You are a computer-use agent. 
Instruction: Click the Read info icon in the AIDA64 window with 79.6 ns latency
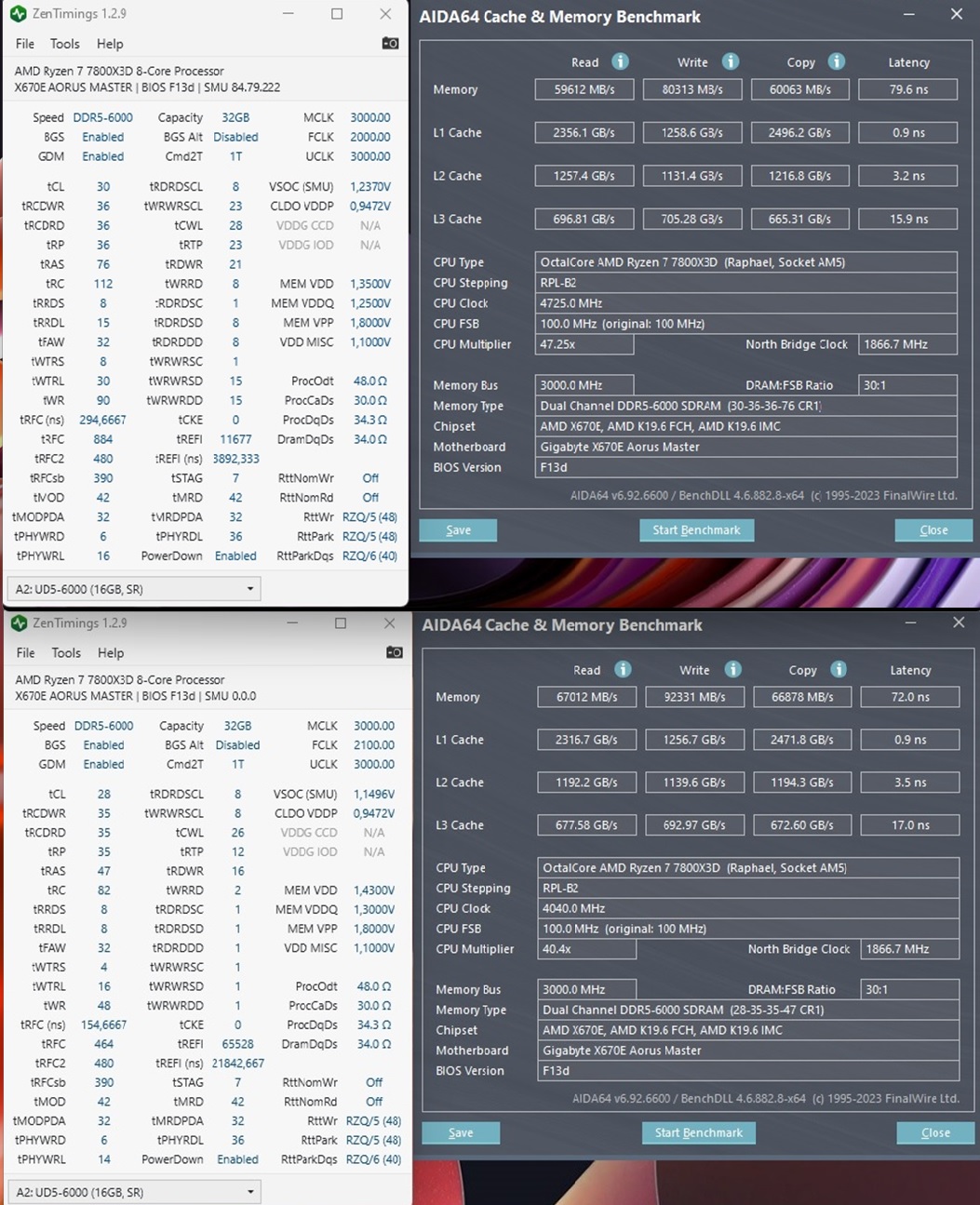(x=620, y=61)
